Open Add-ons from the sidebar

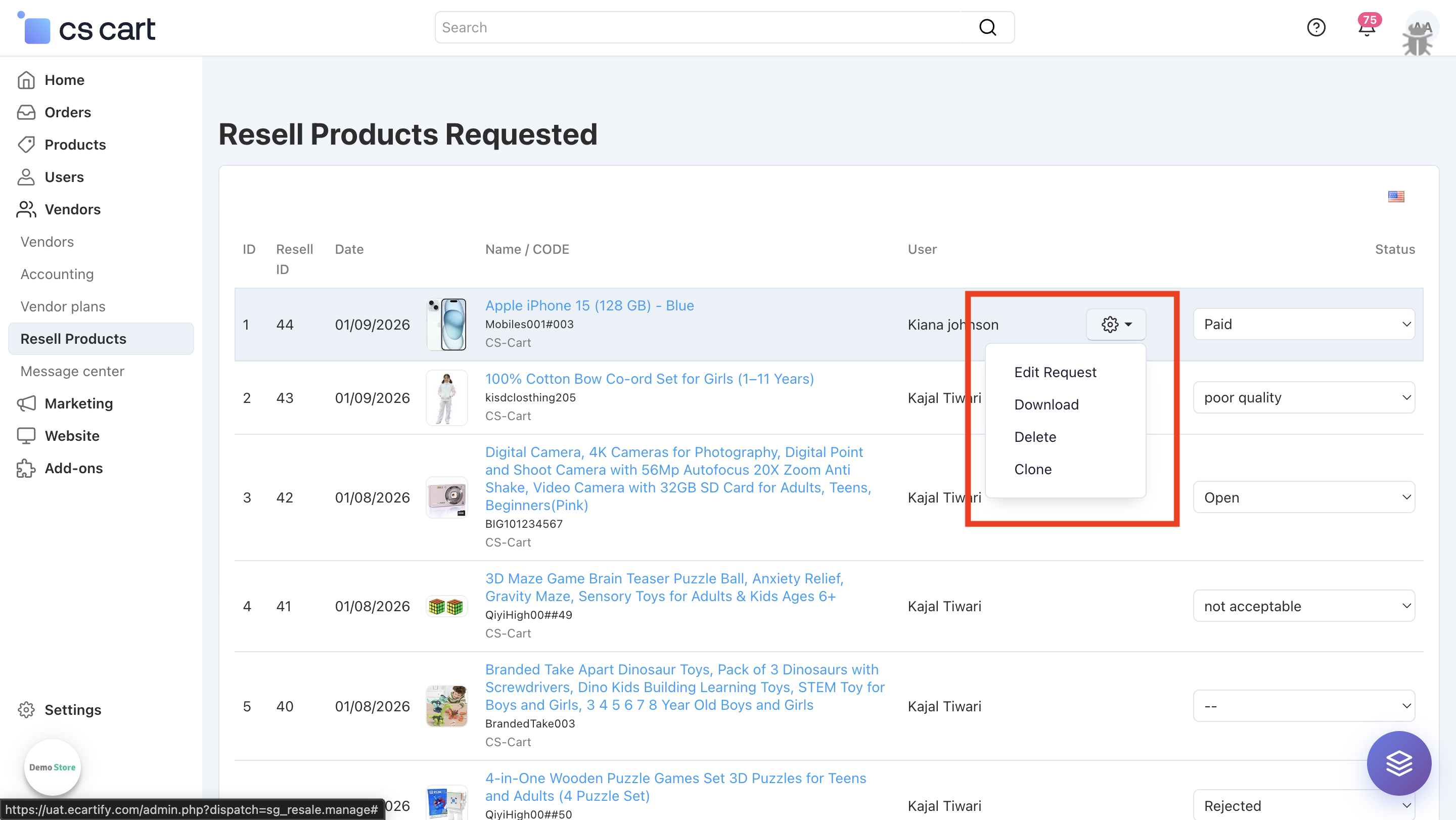tap(73, 468)
